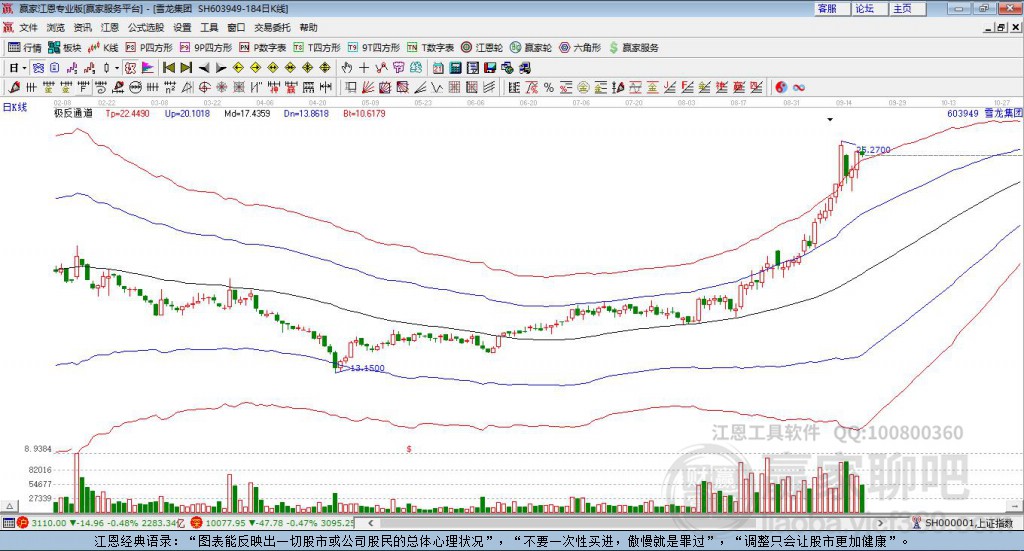Open 赢家服务 dollar-sign service

tap(633, 48)
